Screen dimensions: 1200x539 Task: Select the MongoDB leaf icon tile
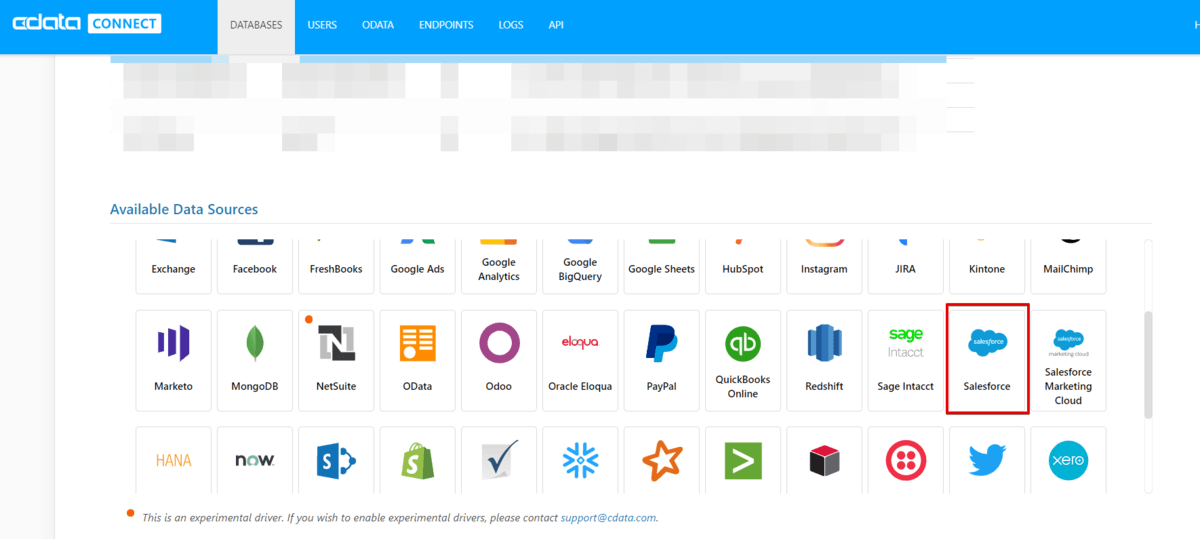tap(255, 360)
